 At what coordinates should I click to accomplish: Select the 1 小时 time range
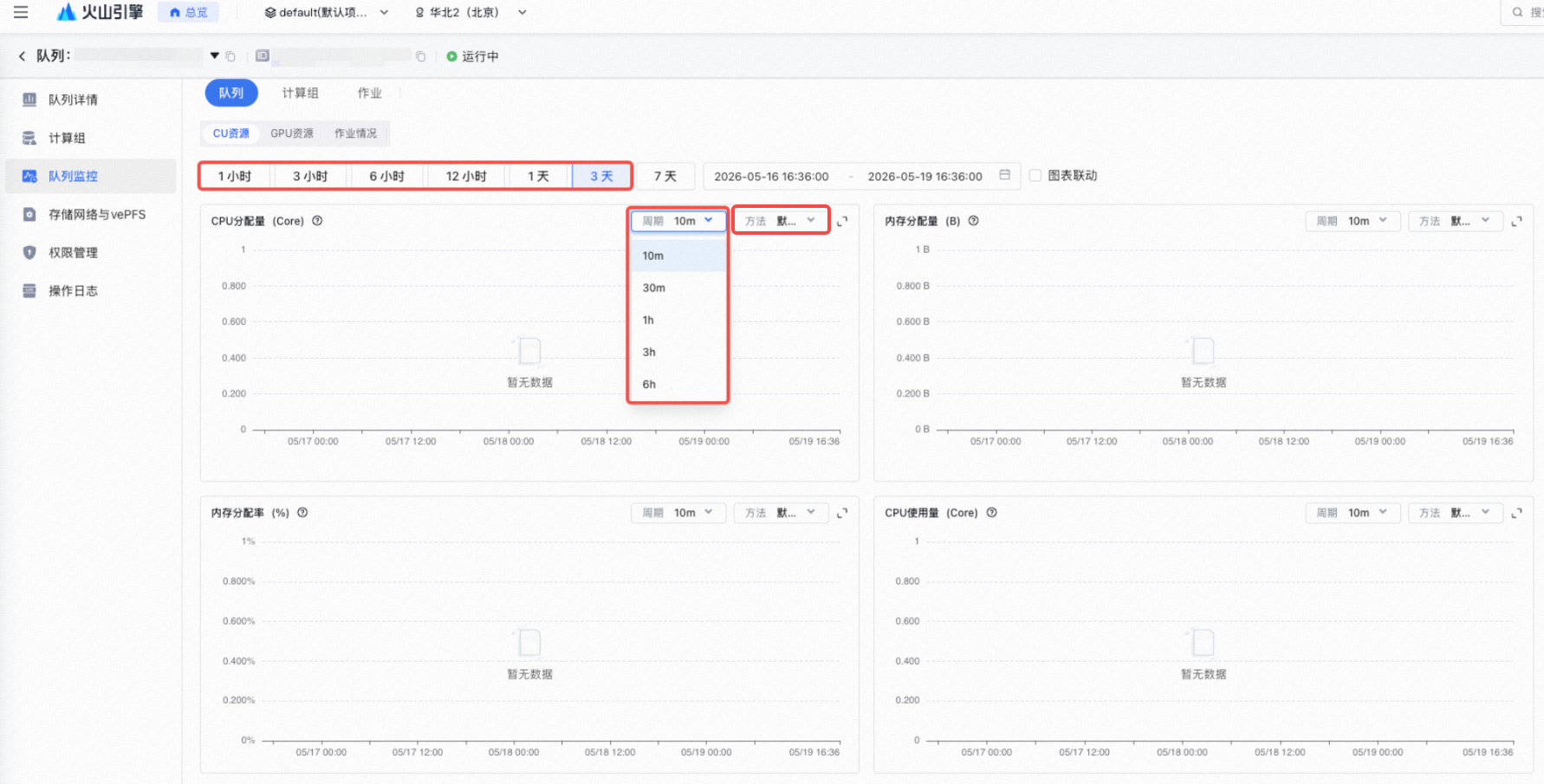click(x=235, y=176)
